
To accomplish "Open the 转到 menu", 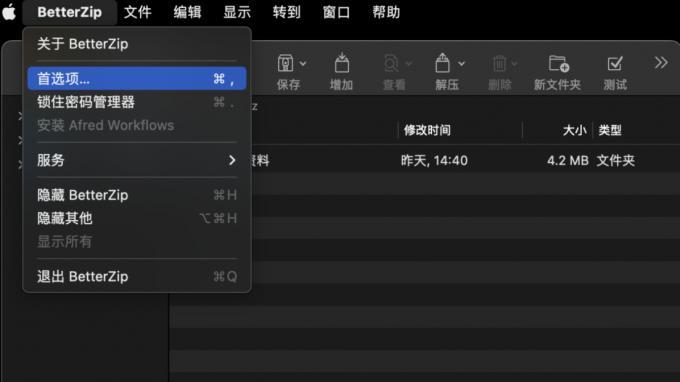I will pyautogui.click(x=286, y=12).
